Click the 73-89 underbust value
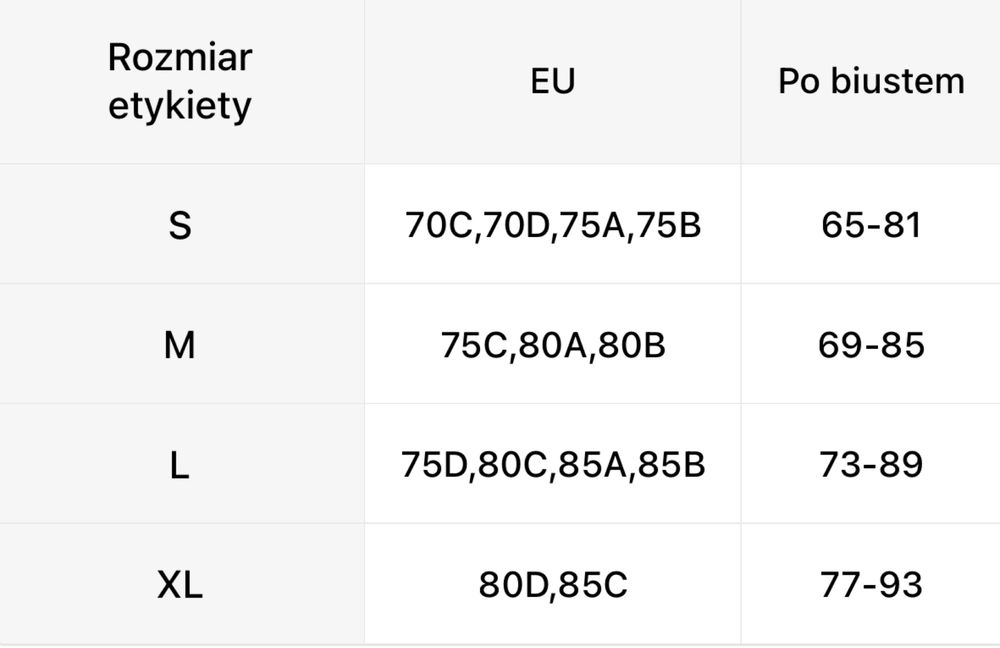Image resolution: width=1000 pixels, height=648 pixels. (871, 464)
